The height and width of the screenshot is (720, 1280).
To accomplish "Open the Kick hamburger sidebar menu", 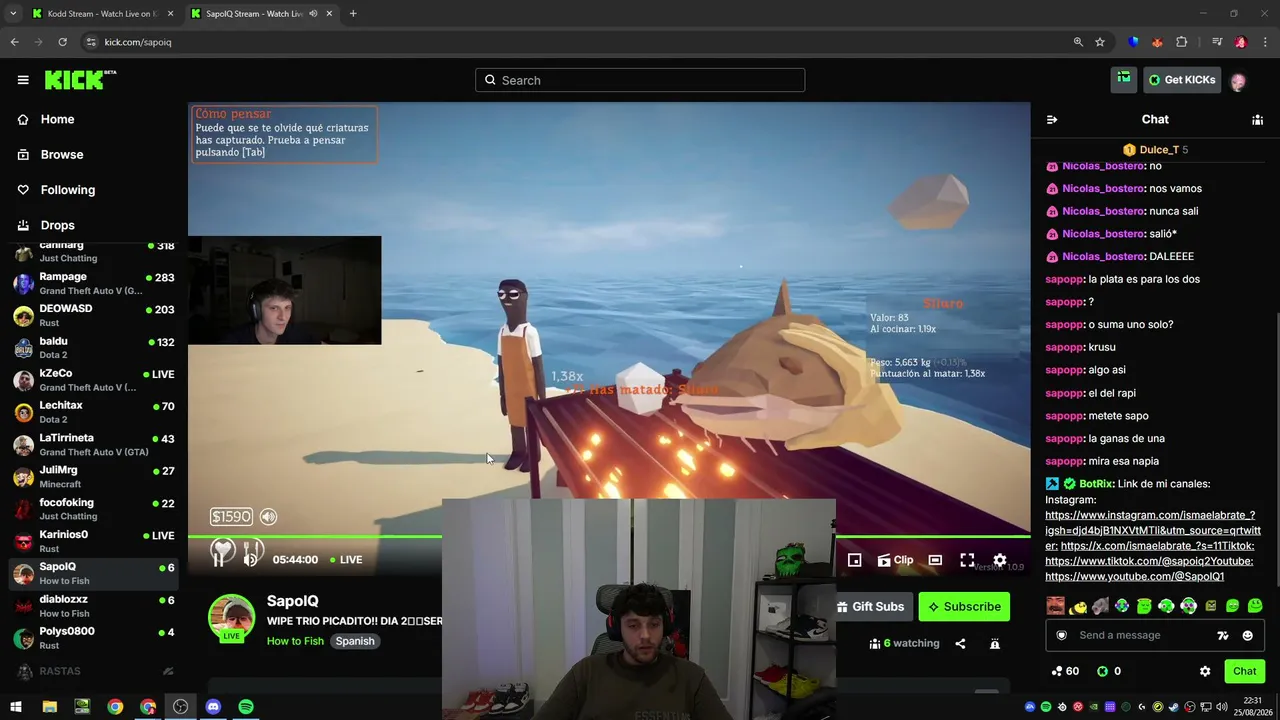I will (23, 80).
